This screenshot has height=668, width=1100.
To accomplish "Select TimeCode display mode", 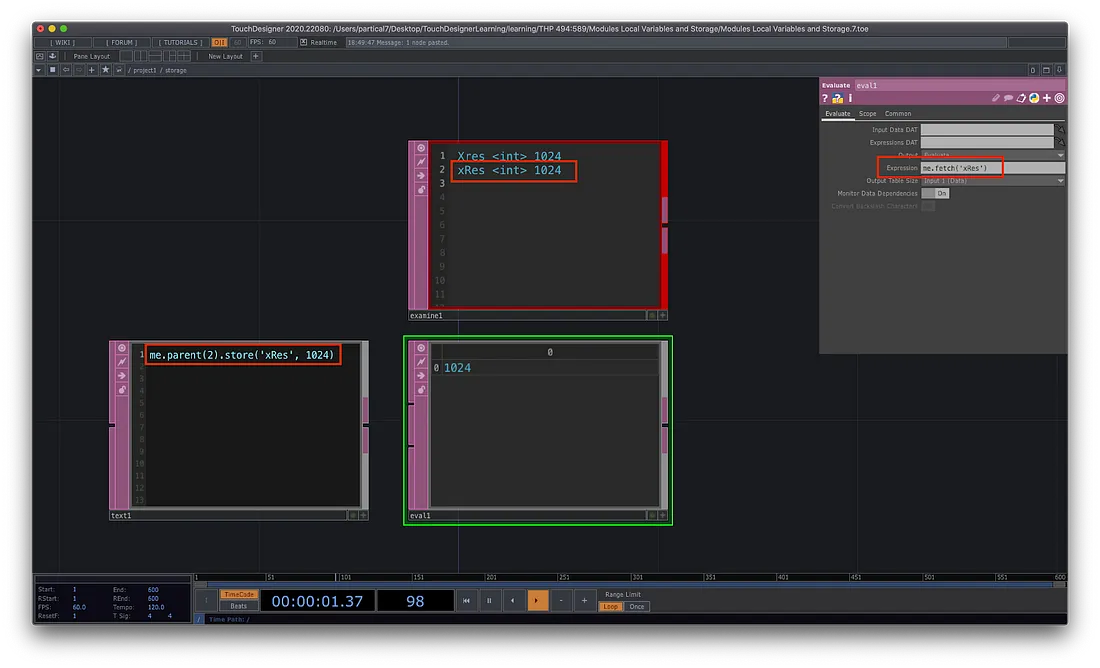I will click(239, 594).
